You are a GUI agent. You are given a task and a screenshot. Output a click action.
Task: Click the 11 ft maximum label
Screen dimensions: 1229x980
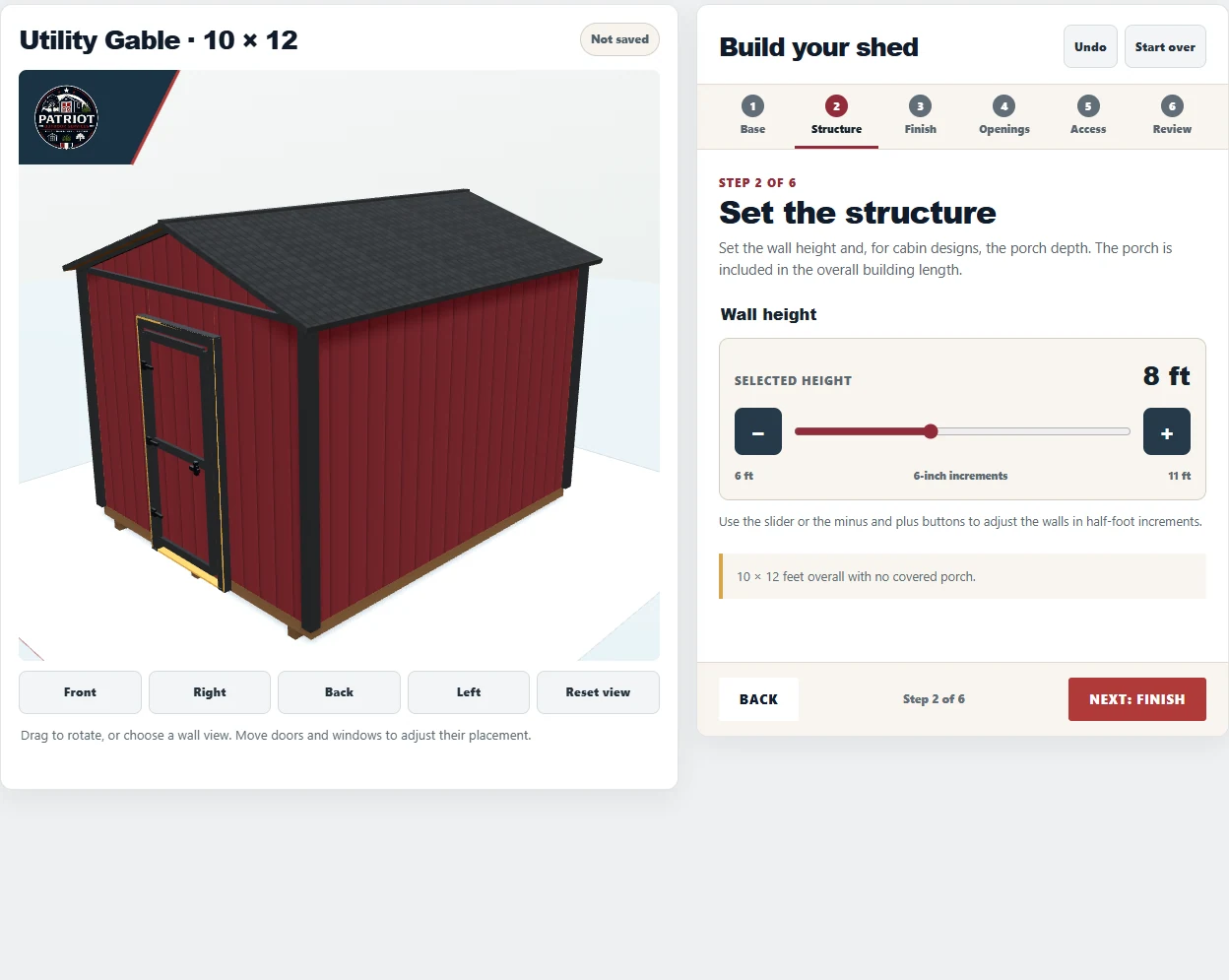[1179, 476]
